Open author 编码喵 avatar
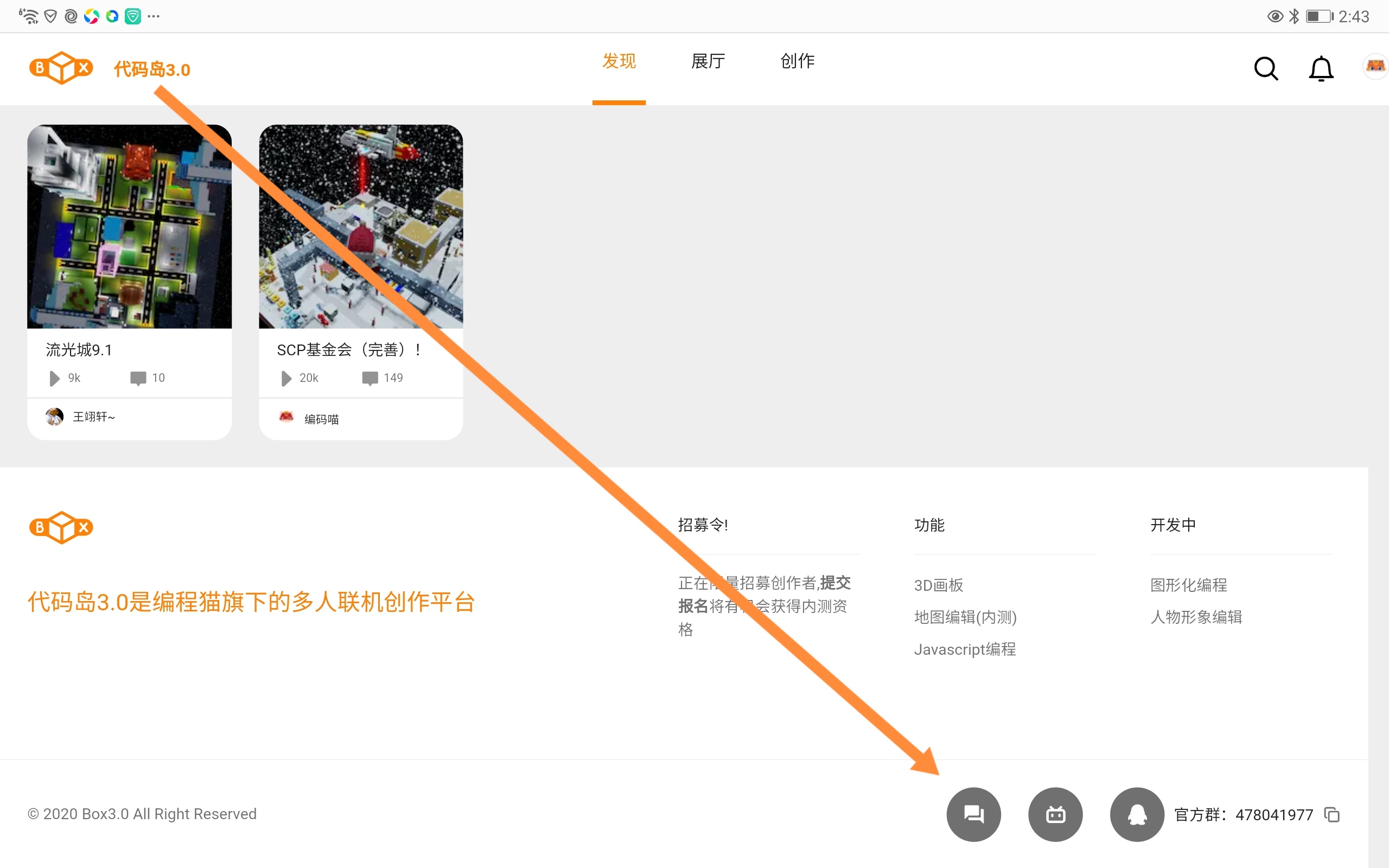Screen dimensions: 1389x868 point(286,417)
